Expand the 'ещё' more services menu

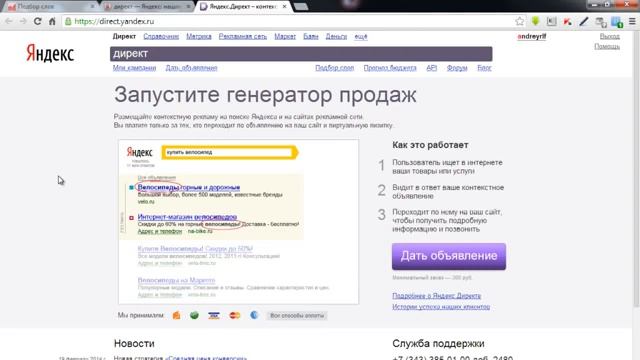(x=361, y=36)
